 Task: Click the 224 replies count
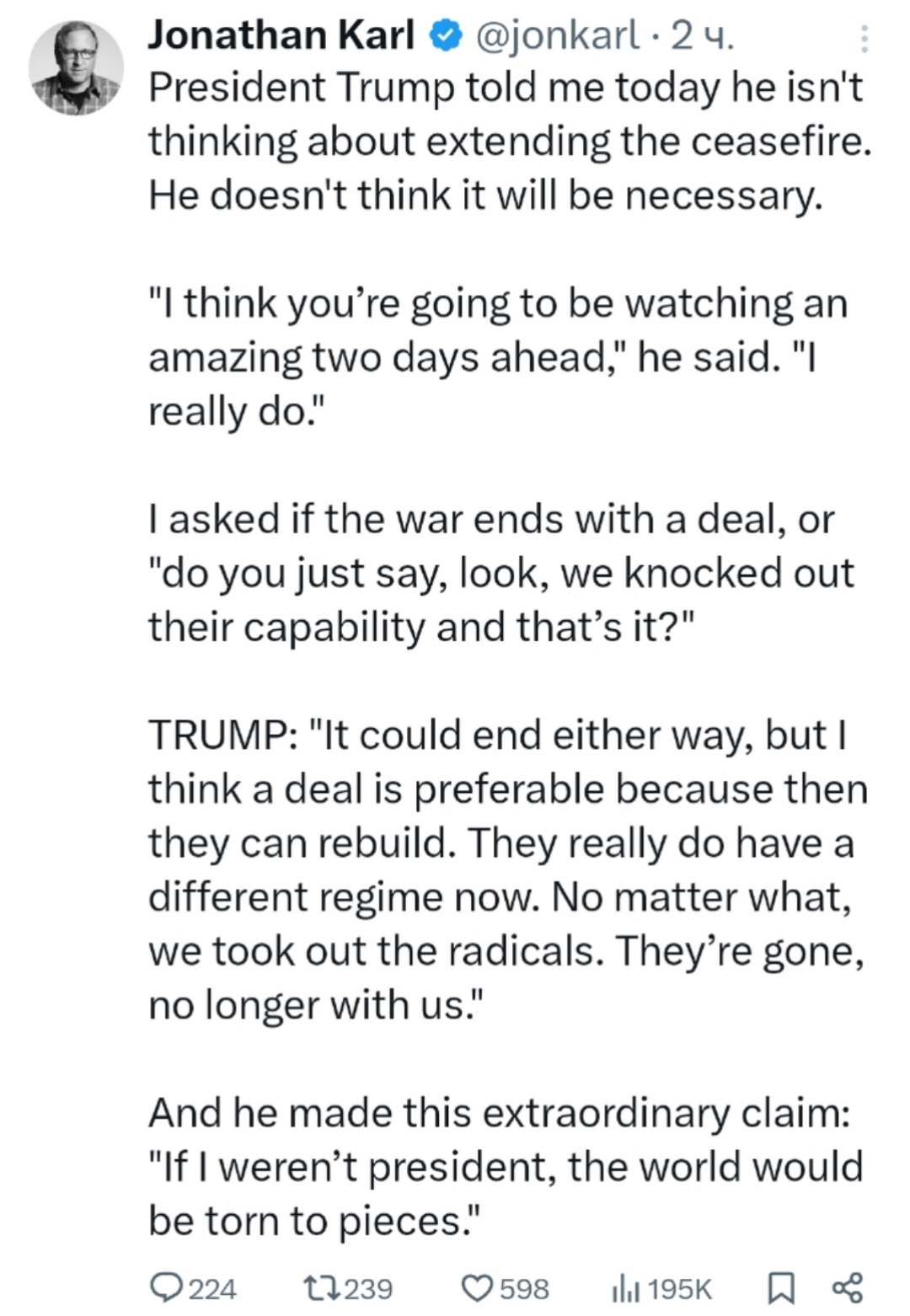click(x=211, y=1288)
